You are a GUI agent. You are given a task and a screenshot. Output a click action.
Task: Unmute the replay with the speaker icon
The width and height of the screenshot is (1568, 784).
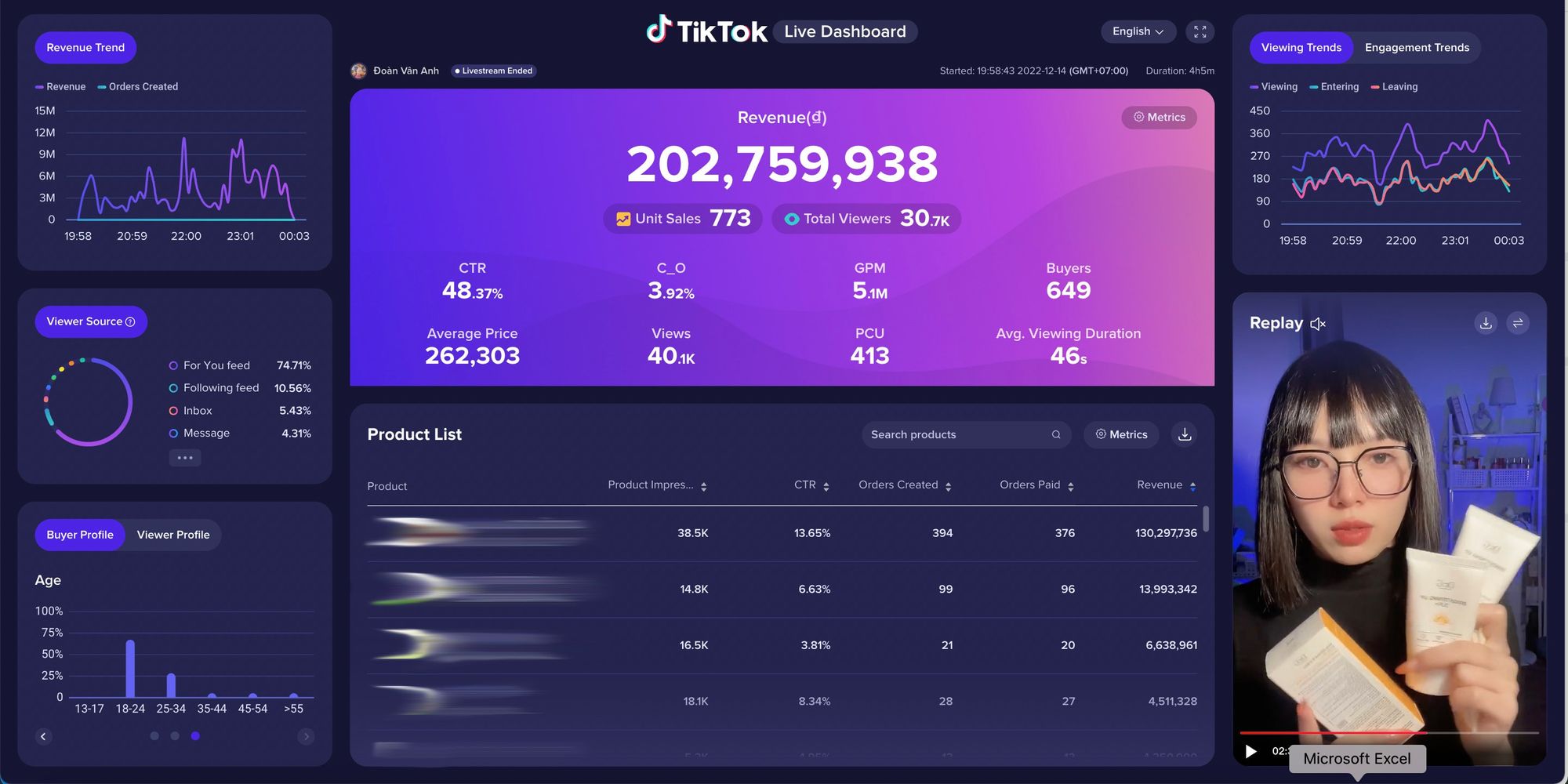pos(1318,324)
